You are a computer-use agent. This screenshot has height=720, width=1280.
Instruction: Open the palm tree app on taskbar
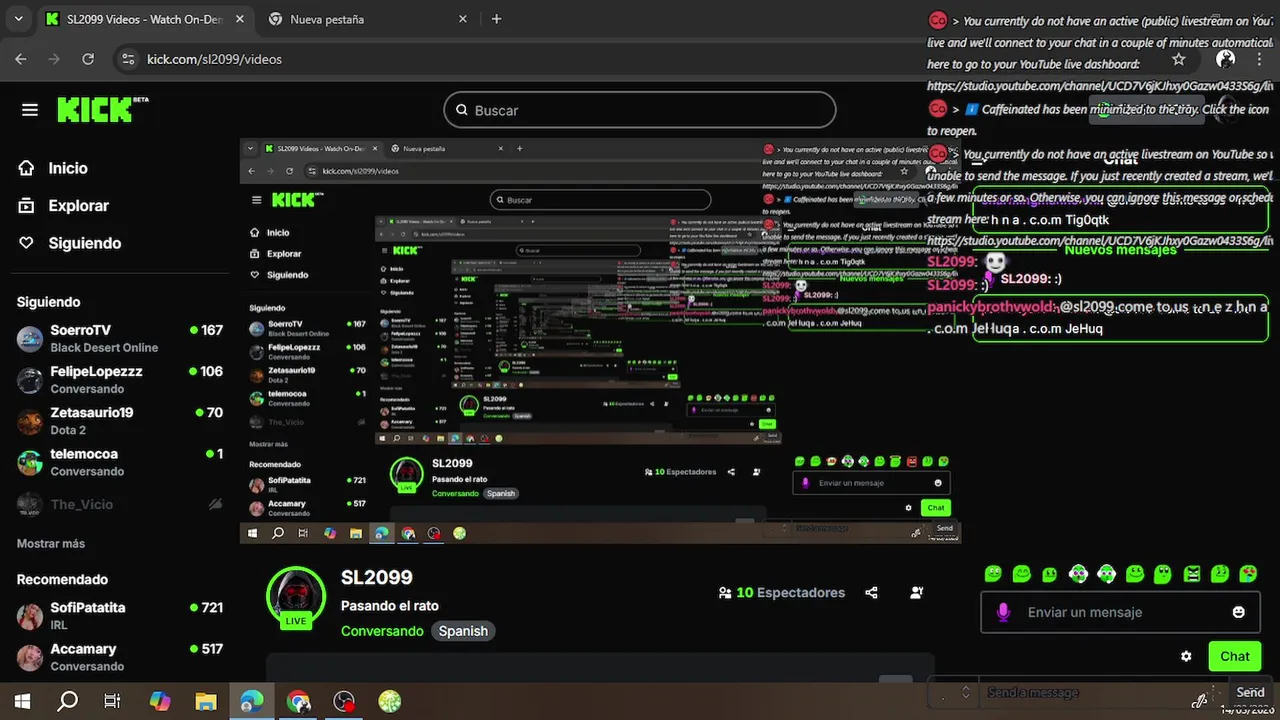(390, 702)
